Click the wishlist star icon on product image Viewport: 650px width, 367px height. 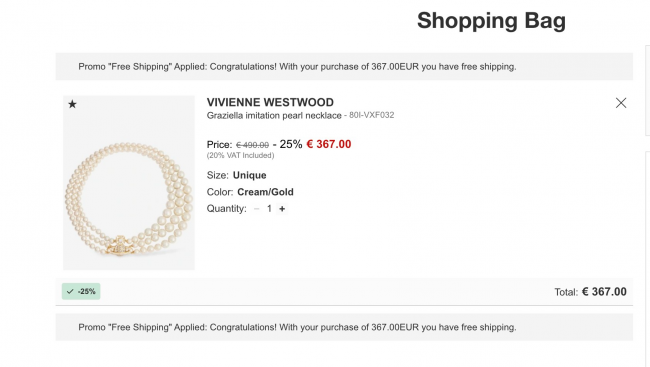pos(72,104)
